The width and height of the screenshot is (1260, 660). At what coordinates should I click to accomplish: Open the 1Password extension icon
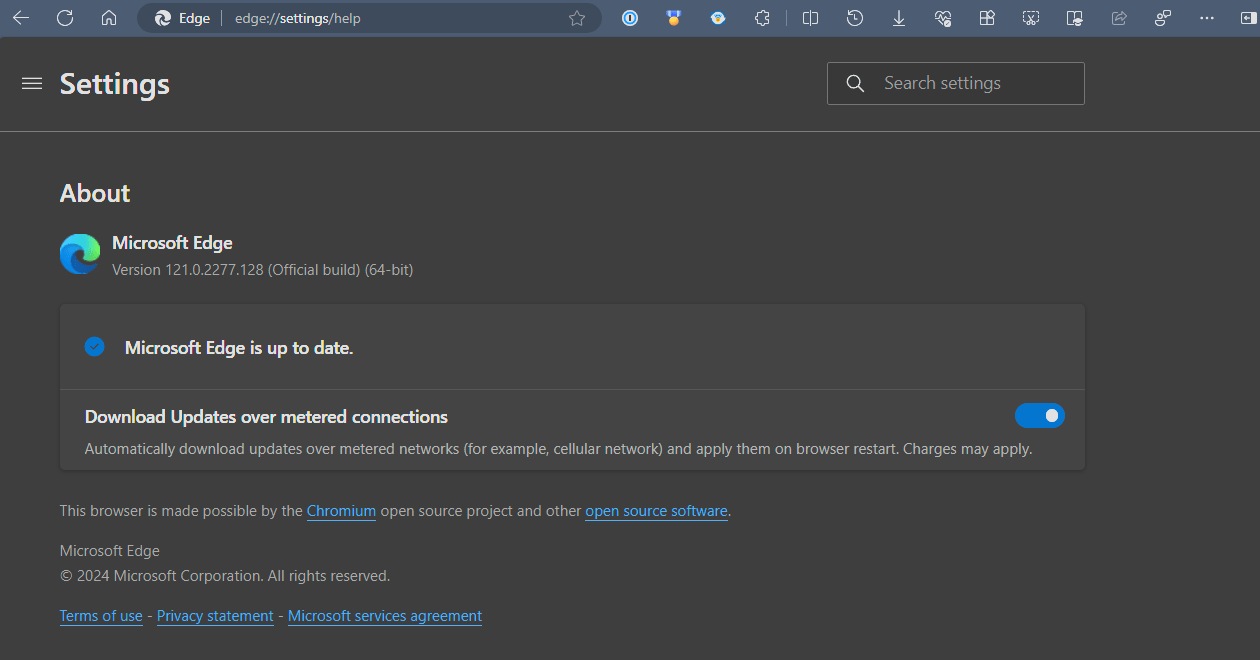pyautogui.click(x=630, y=18)
